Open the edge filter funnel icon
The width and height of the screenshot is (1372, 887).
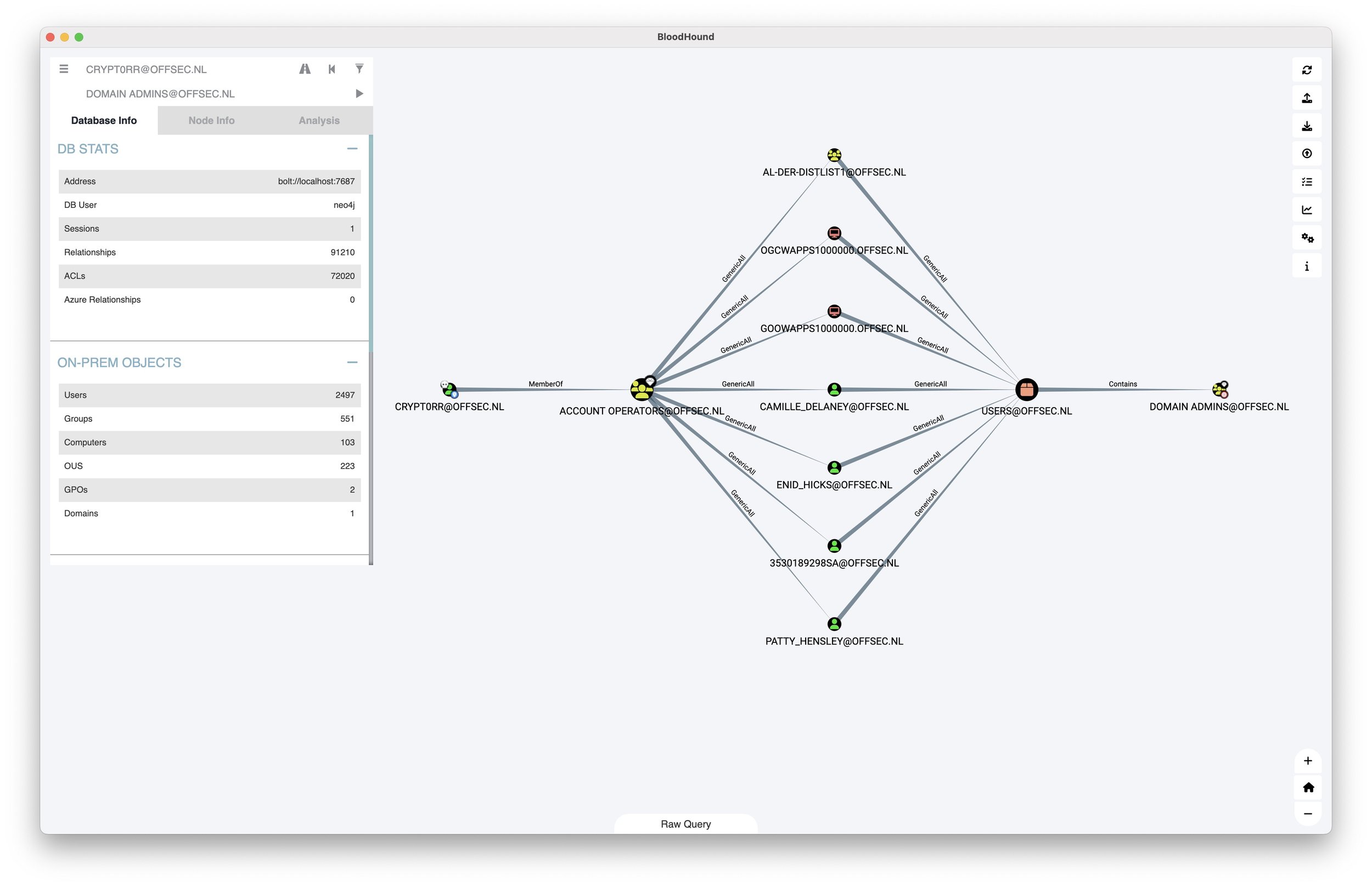click(x=359, y=69)
